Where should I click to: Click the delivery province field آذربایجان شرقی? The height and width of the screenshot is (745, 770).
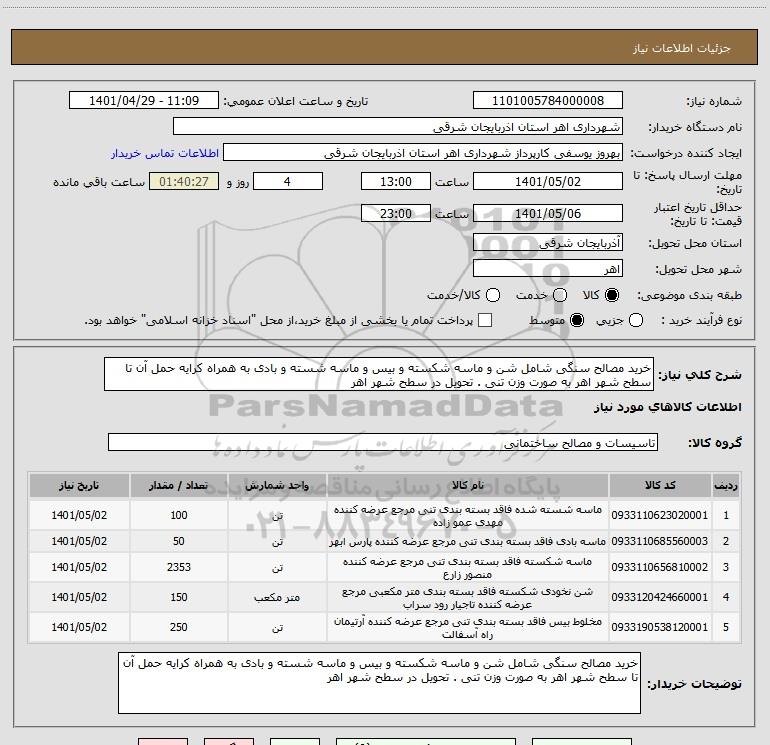[548, 243]
